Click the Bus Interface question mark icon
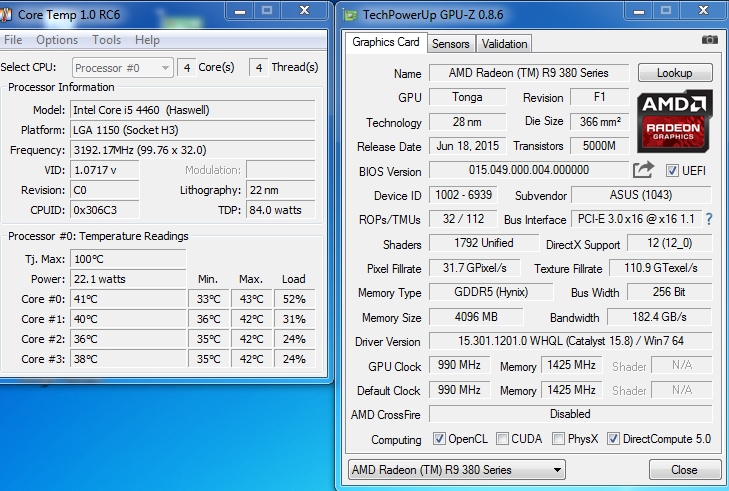Viewport: 729px width, 491px height. (x=709, y=219)
